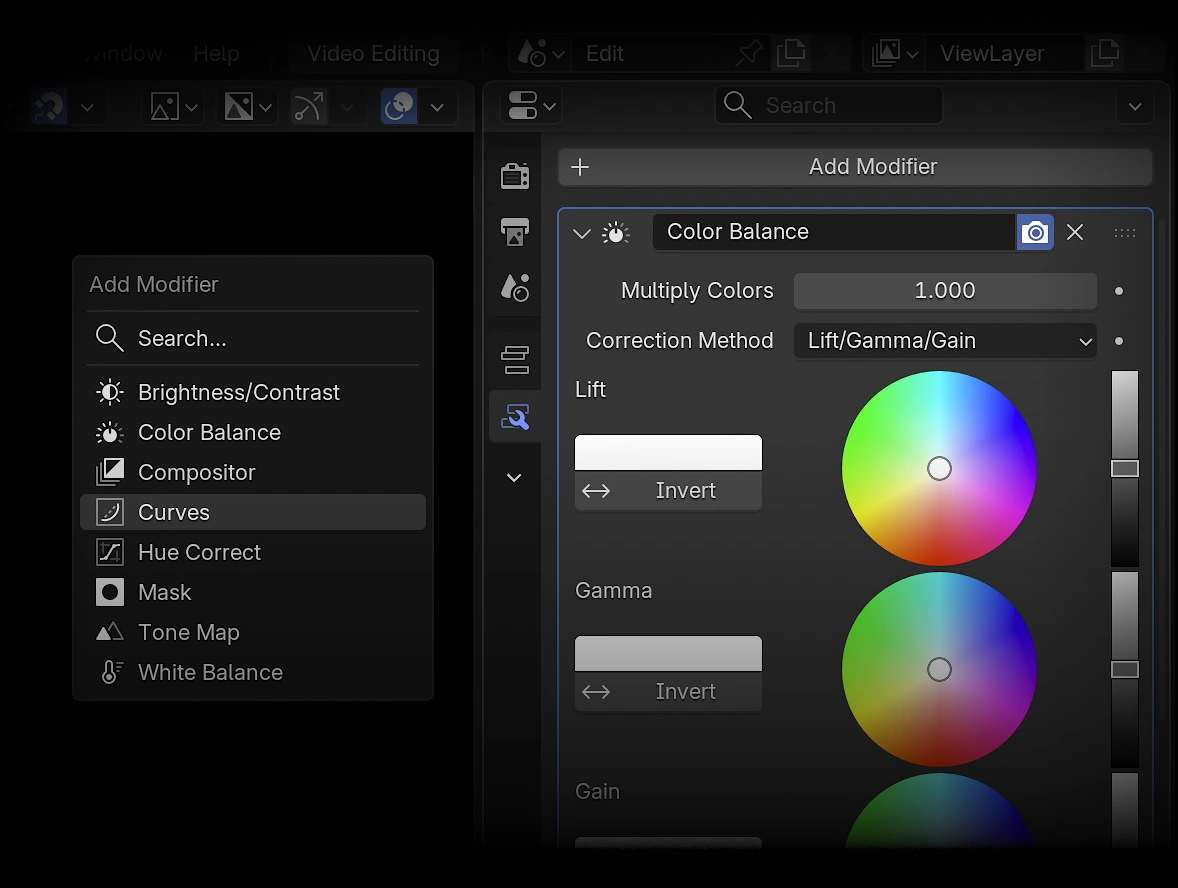This screenshot has width=1178, height=888.
Task: Expand hidden sidebar tabs with the down chevron
Action: pos(514,478)
